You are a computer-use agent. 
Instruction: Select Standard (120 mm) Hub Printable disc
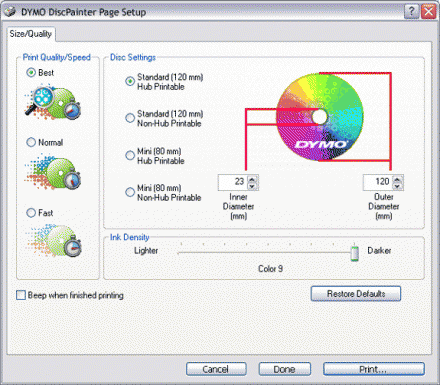130,81
